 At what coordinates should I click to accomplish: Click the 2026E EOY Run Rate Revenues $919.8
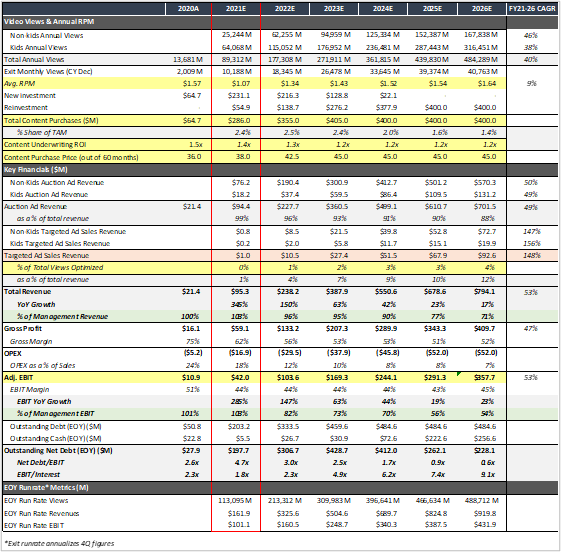[x=485, y=513]
